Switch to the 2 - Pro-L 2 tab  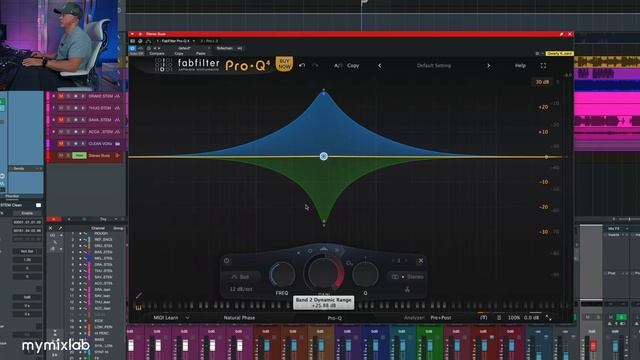(209, 41)
